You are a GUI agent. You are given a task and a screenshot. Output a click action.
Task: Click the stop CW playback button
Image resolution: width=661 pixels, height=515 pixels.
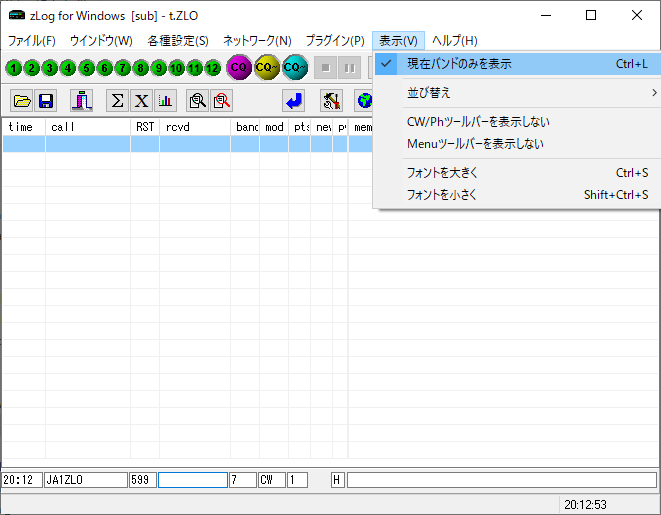click(325, 68)
